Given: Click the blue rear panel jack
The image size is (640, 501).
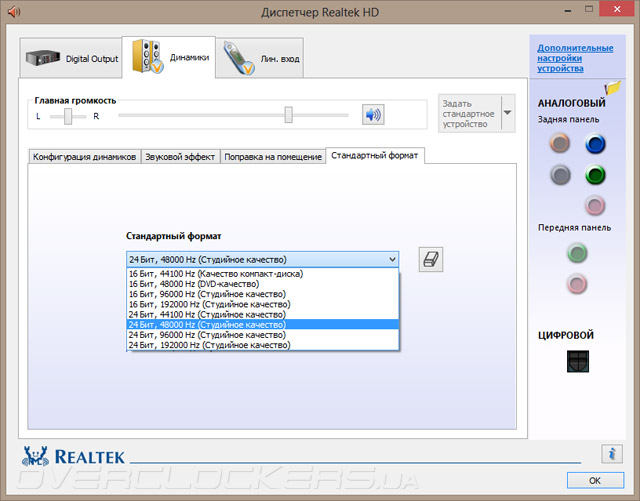Looking at the screenshot, I should 595,143.
